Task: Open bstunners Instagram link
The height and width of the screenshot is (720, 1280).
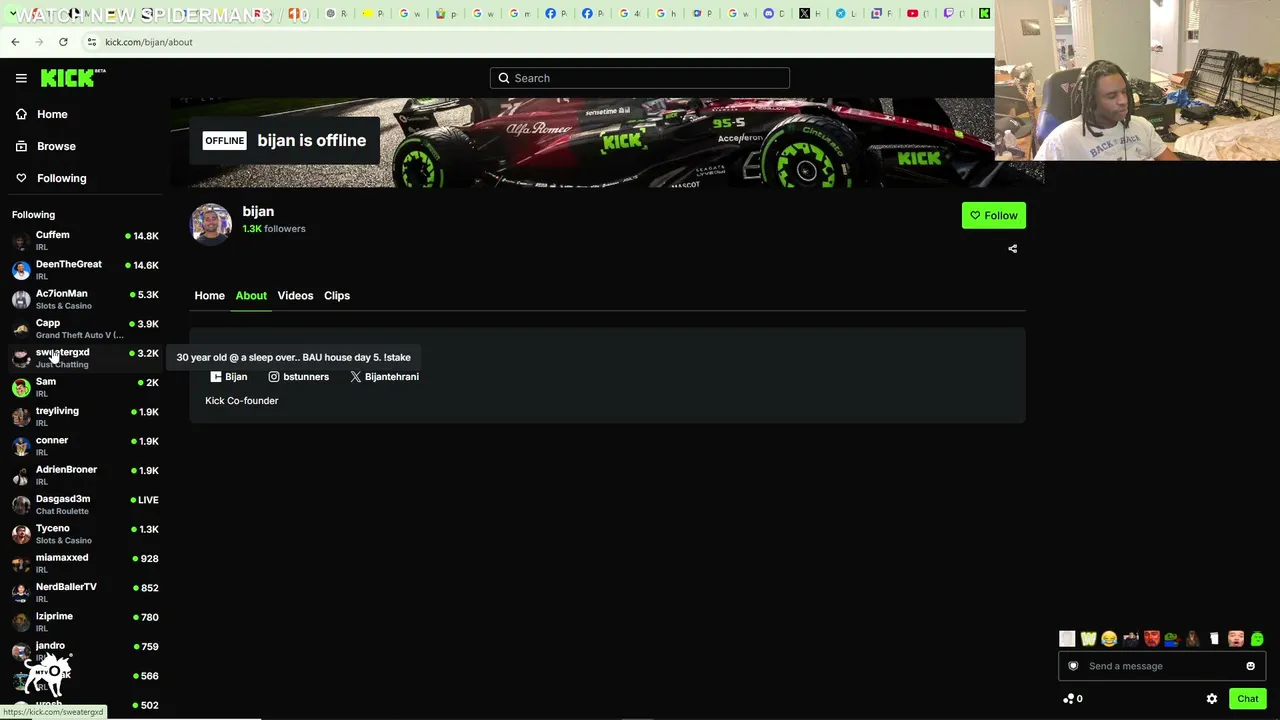Action: pyautogui.click(x=298, y=377)
